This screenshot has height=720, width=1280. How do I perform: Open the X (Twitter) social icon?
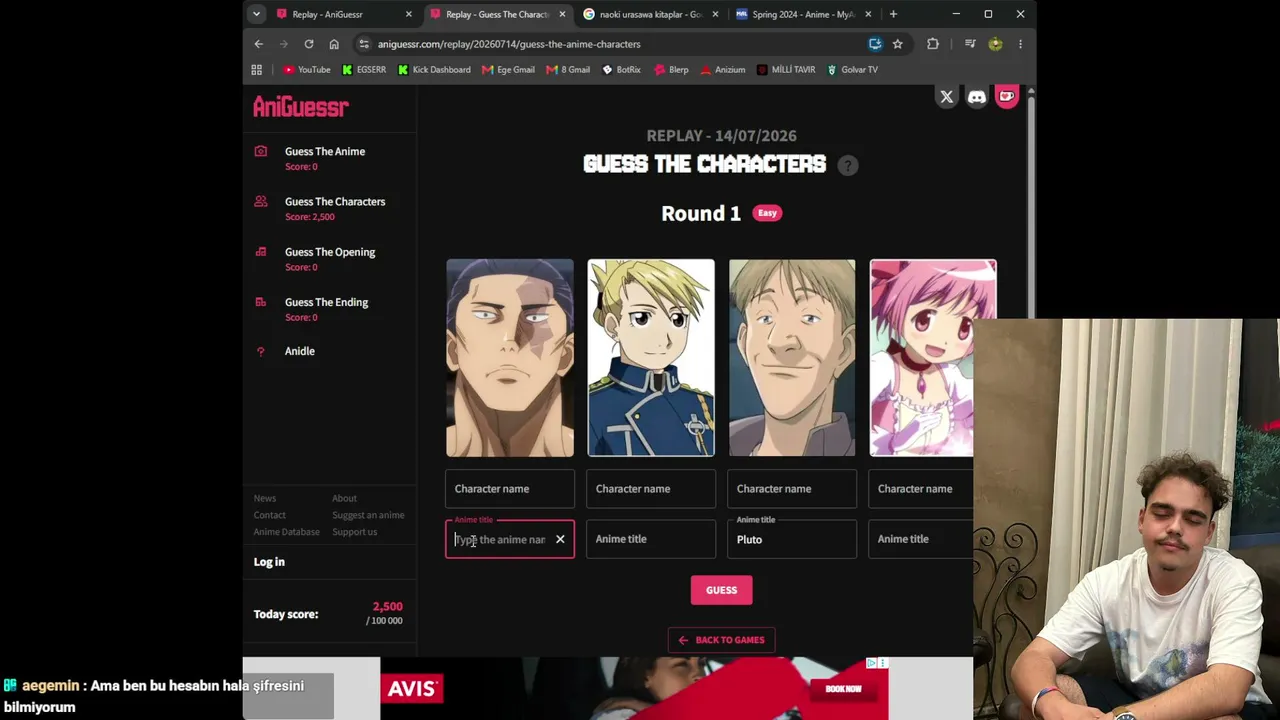coord(946,97)
